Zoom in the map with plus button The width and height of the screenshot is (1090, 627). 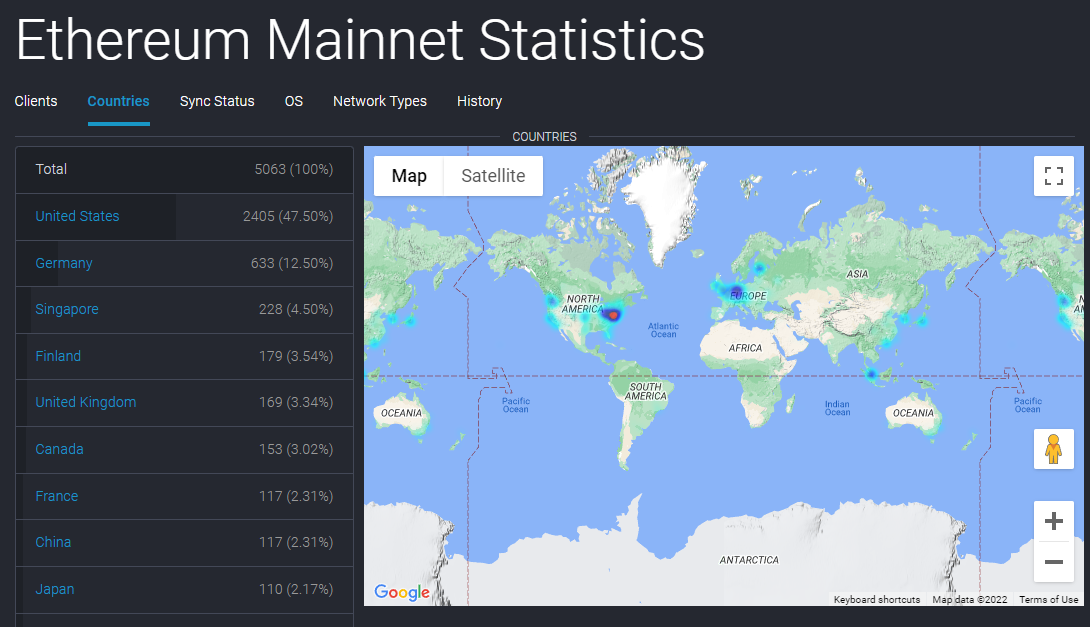(x=1054, y=521)
